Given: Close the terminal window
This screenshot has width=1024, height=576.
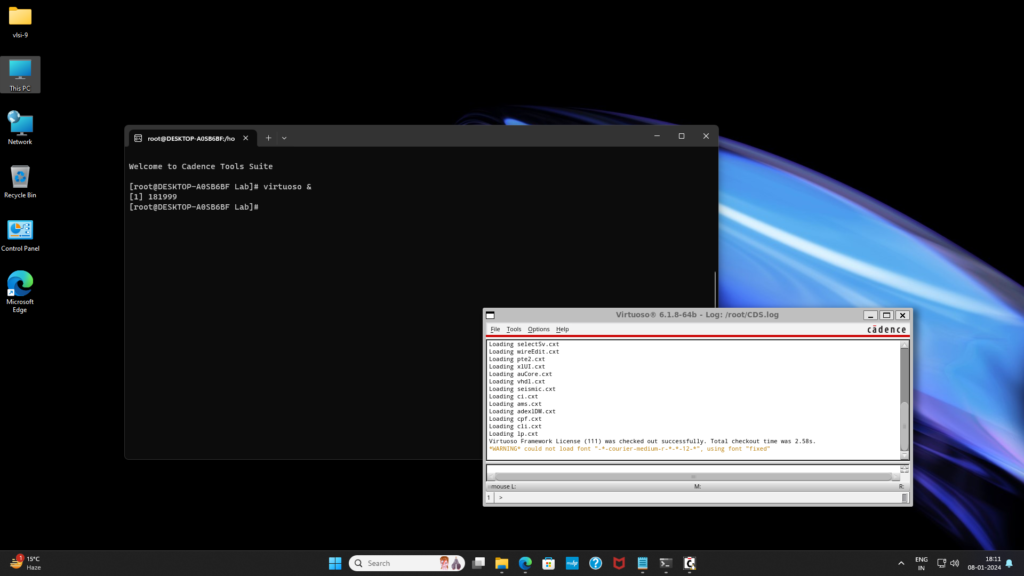Looking at the screenshot, I should [x=706, y=136].
